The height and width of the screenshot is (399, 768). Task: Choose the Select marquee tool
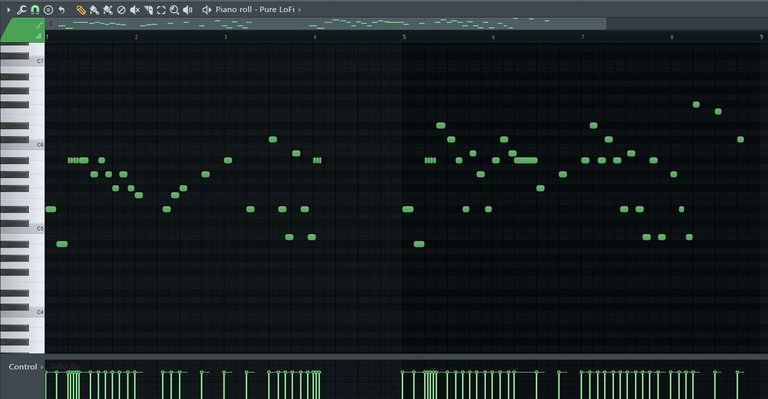(161, 9)
